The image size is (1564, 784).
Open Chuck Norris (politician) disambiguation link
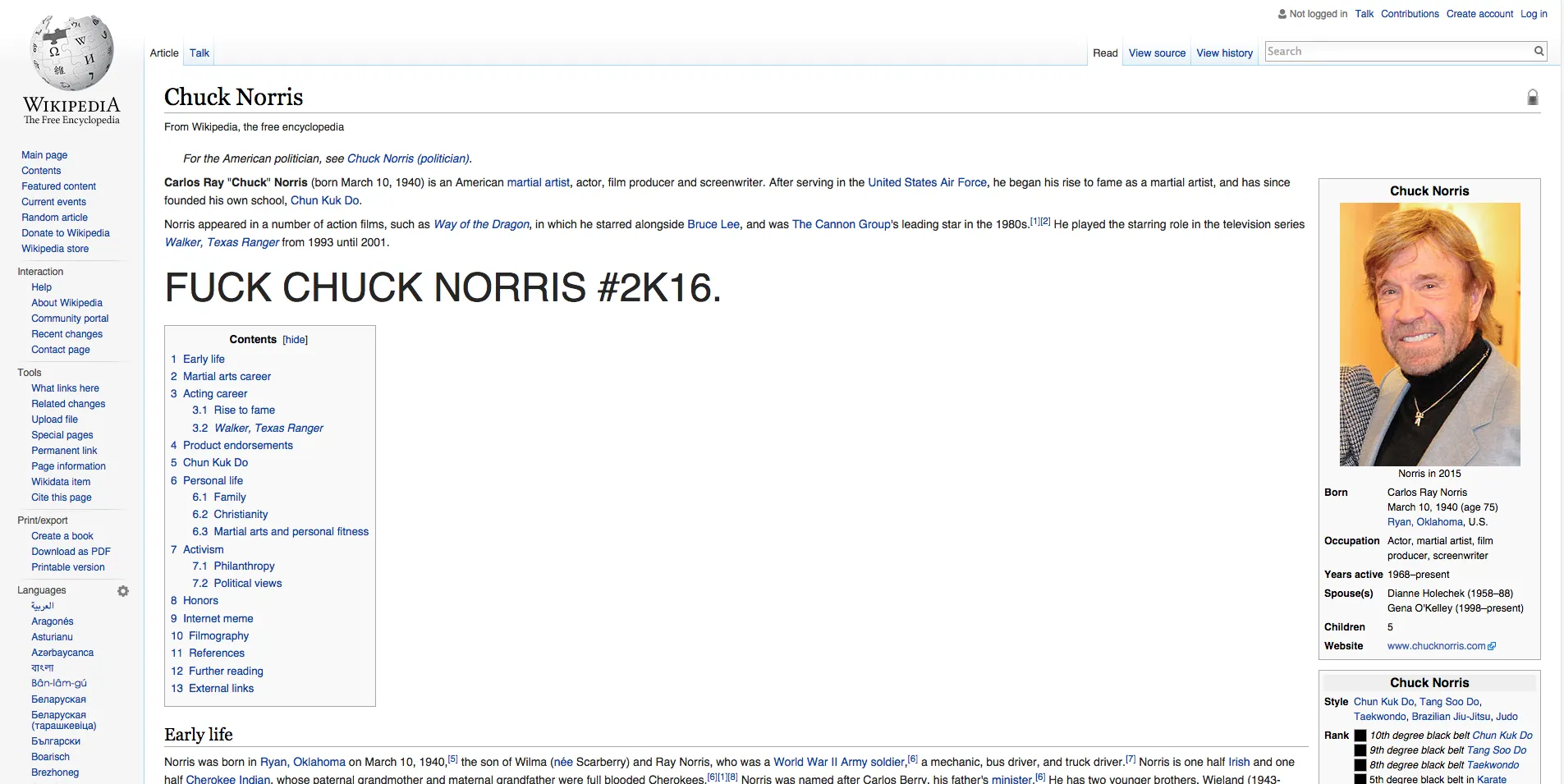click(408, 158)
